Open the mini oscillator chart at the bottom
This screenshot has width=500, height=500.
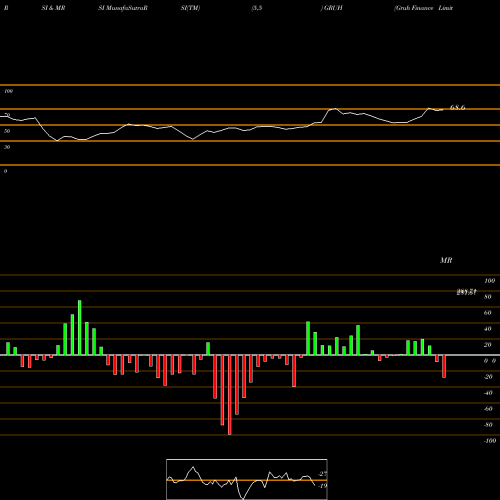(x=247, y=479)
